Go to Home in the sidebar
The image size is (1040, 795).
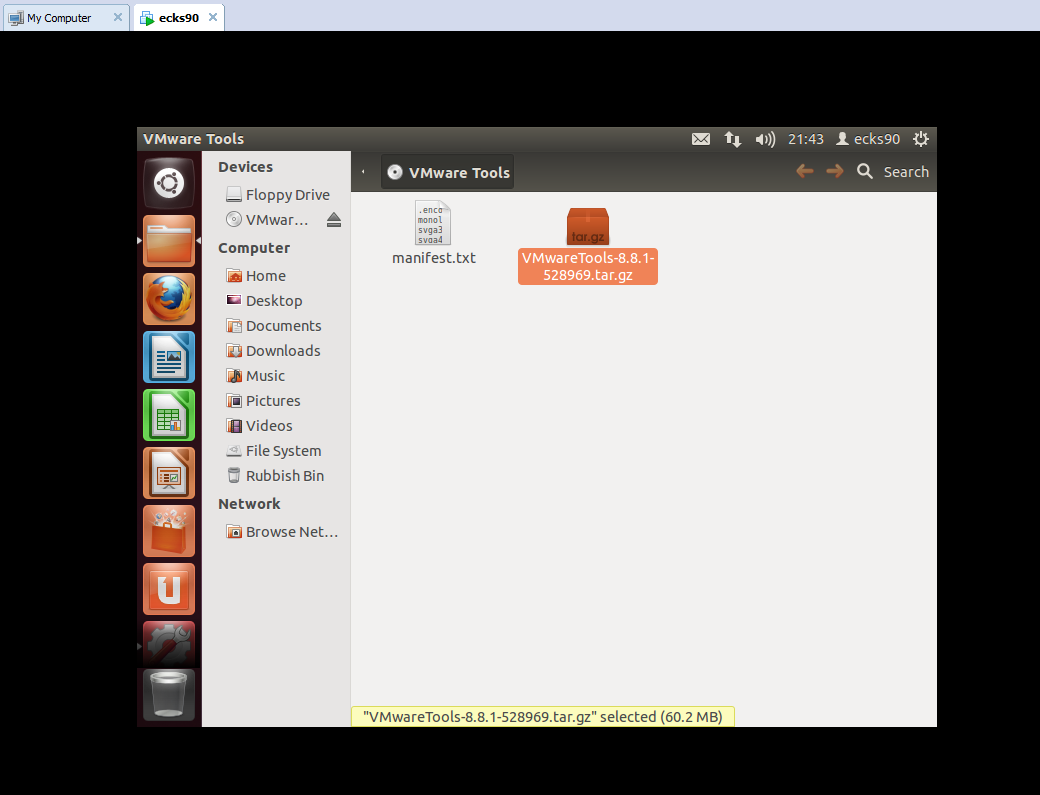(256, 276)
